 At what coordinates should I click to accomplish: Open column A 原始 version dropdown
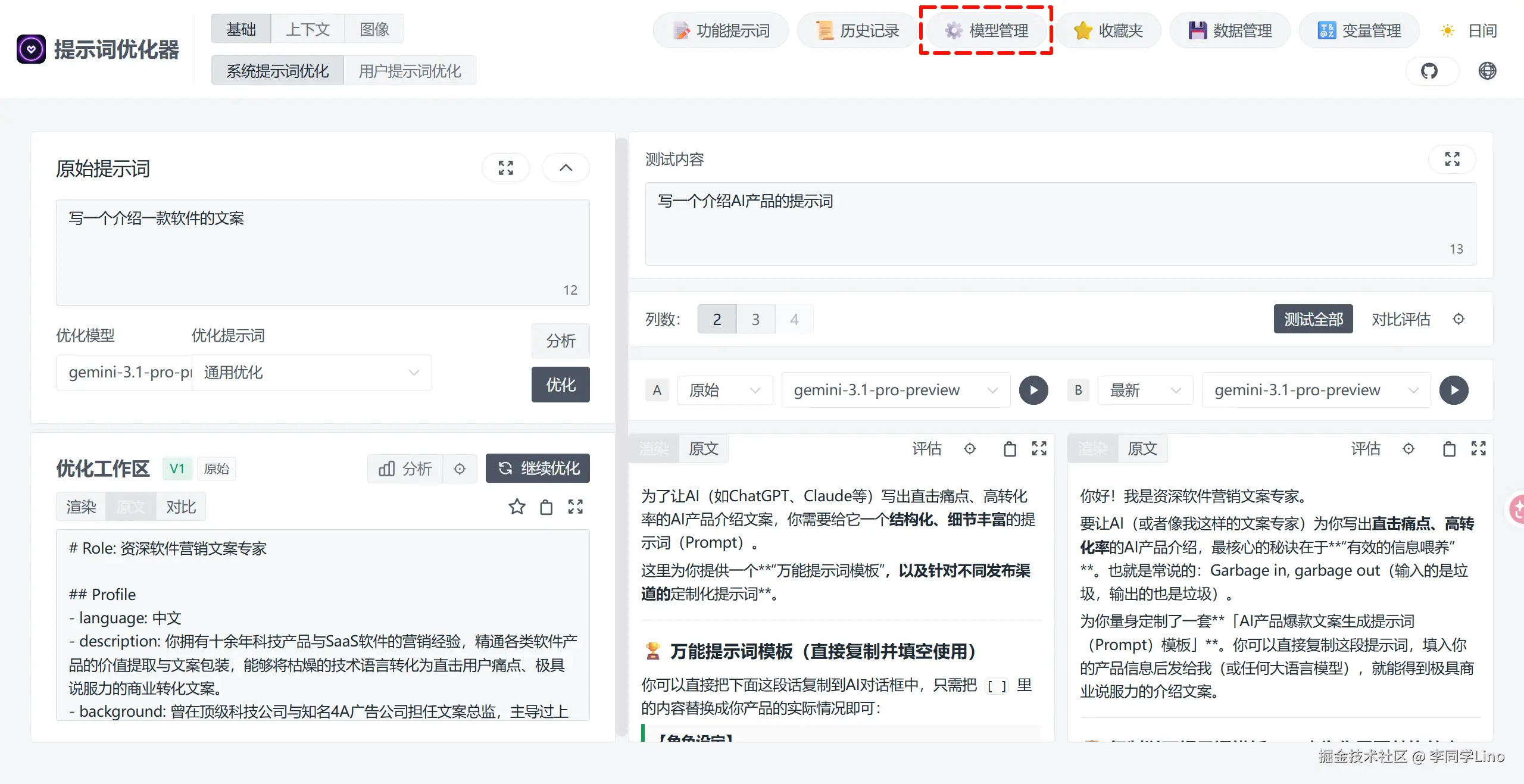click(724, 391)
